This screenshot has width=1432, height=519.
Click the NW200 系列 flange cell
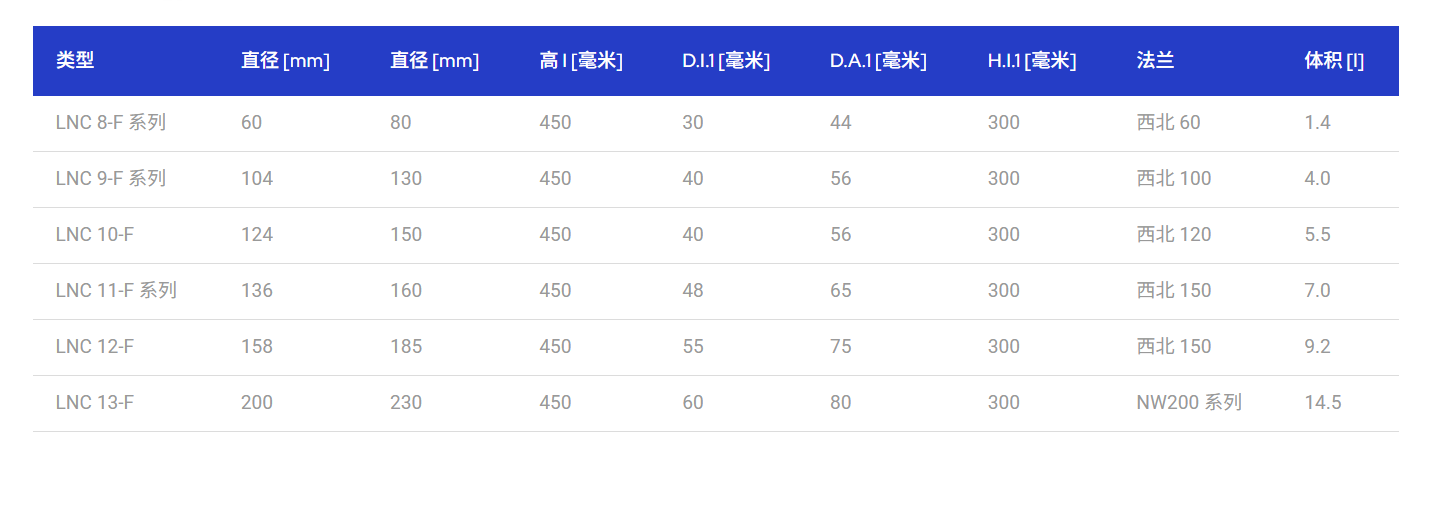pyautogui.click(x=1189, y=403)
